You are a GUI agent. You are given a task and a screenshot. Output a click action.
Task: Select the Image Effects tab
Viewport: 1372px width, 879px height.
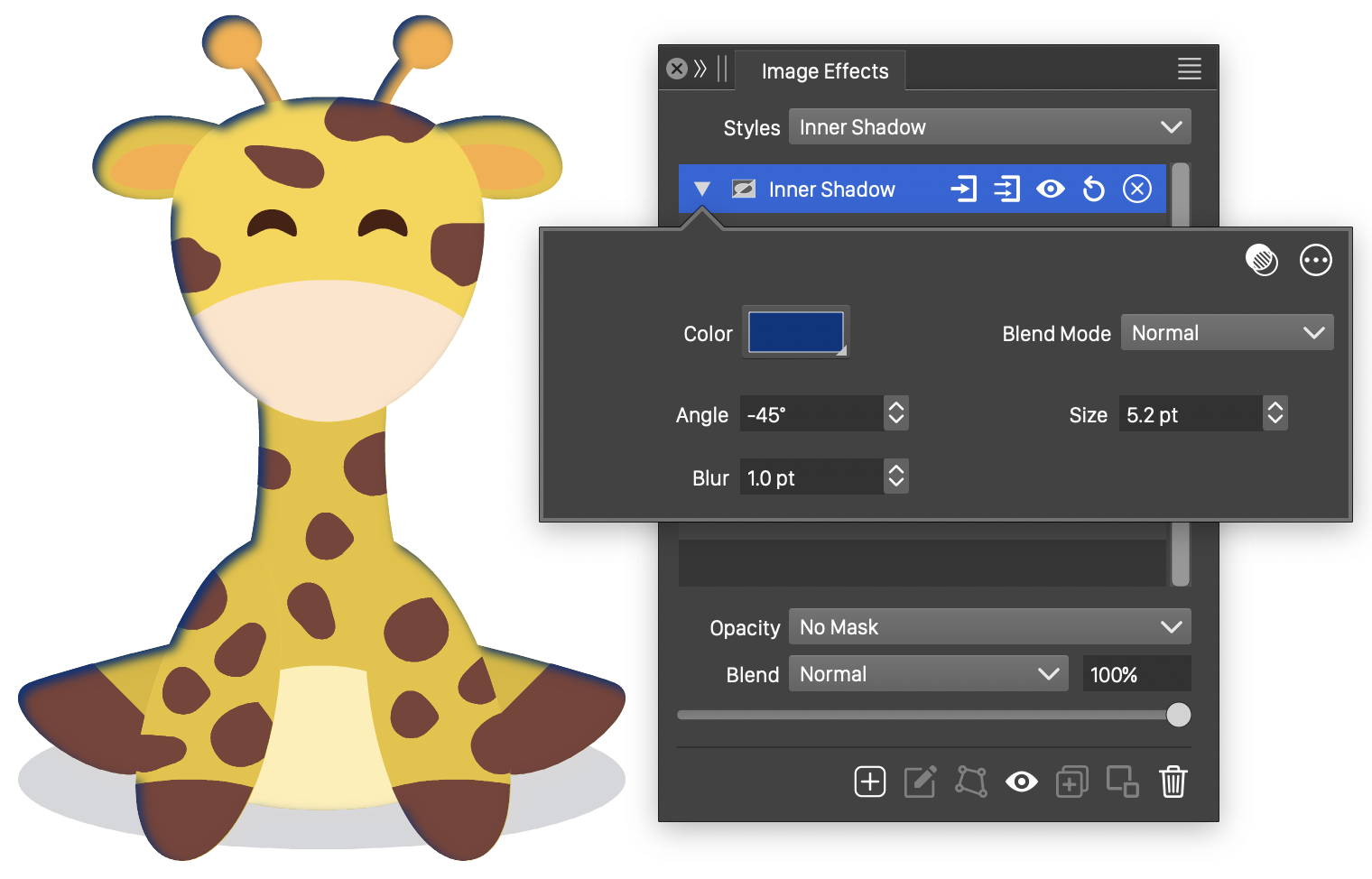pos(824,71)
